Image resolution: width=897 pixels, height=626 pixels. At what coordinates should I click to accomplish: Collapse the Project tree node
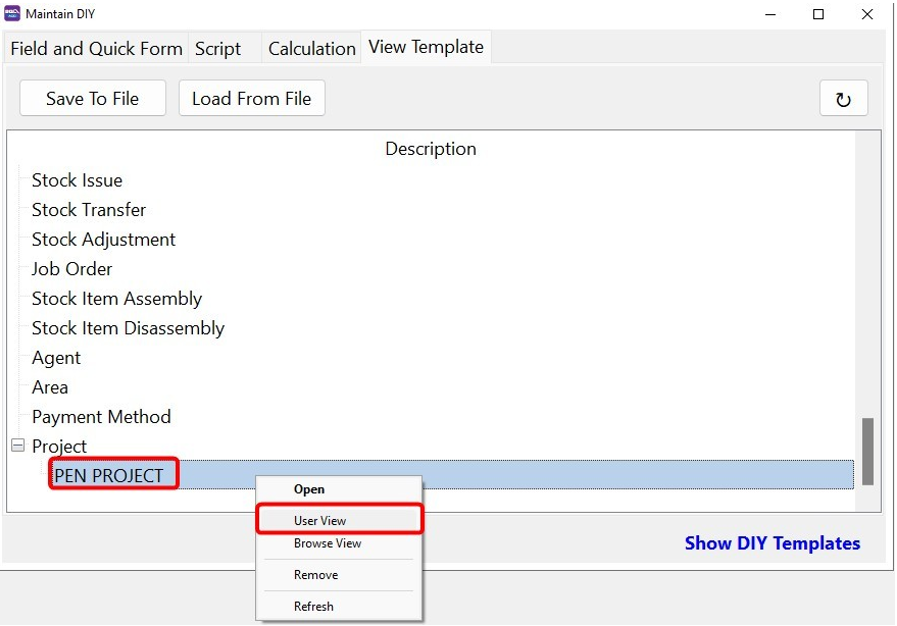17,446
